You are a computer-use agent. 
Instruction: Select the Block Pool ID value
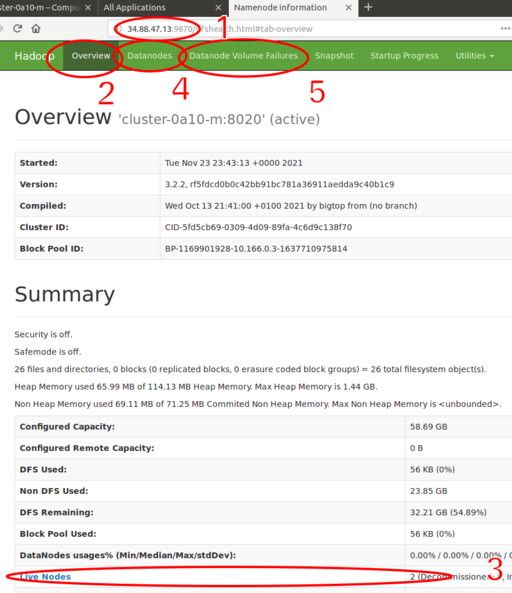click(256, 249)
